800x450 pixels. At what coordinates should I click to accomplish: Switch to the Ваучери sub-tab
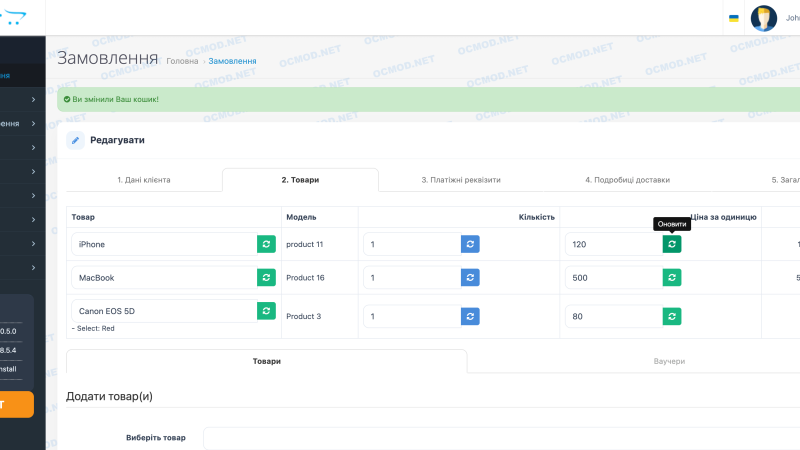(x=669, y=361)
